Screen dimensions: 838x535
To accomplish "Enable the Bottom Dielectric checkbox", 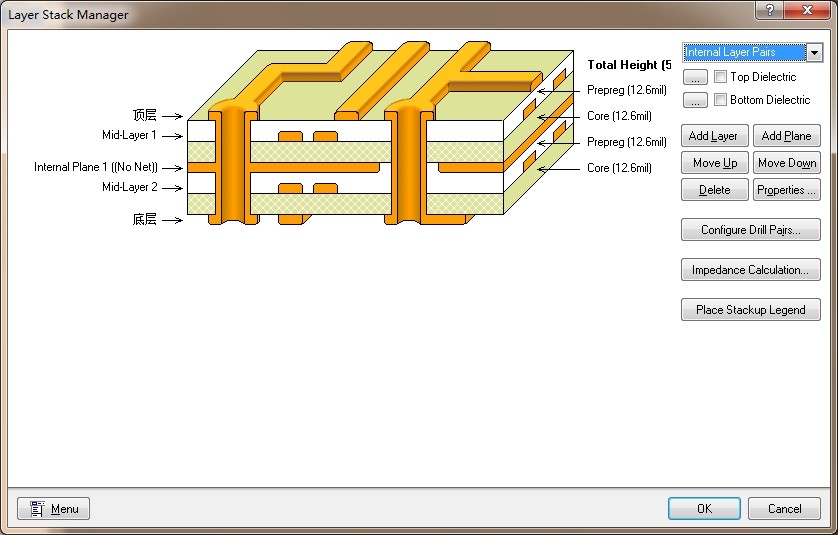I will pos(720,99).
